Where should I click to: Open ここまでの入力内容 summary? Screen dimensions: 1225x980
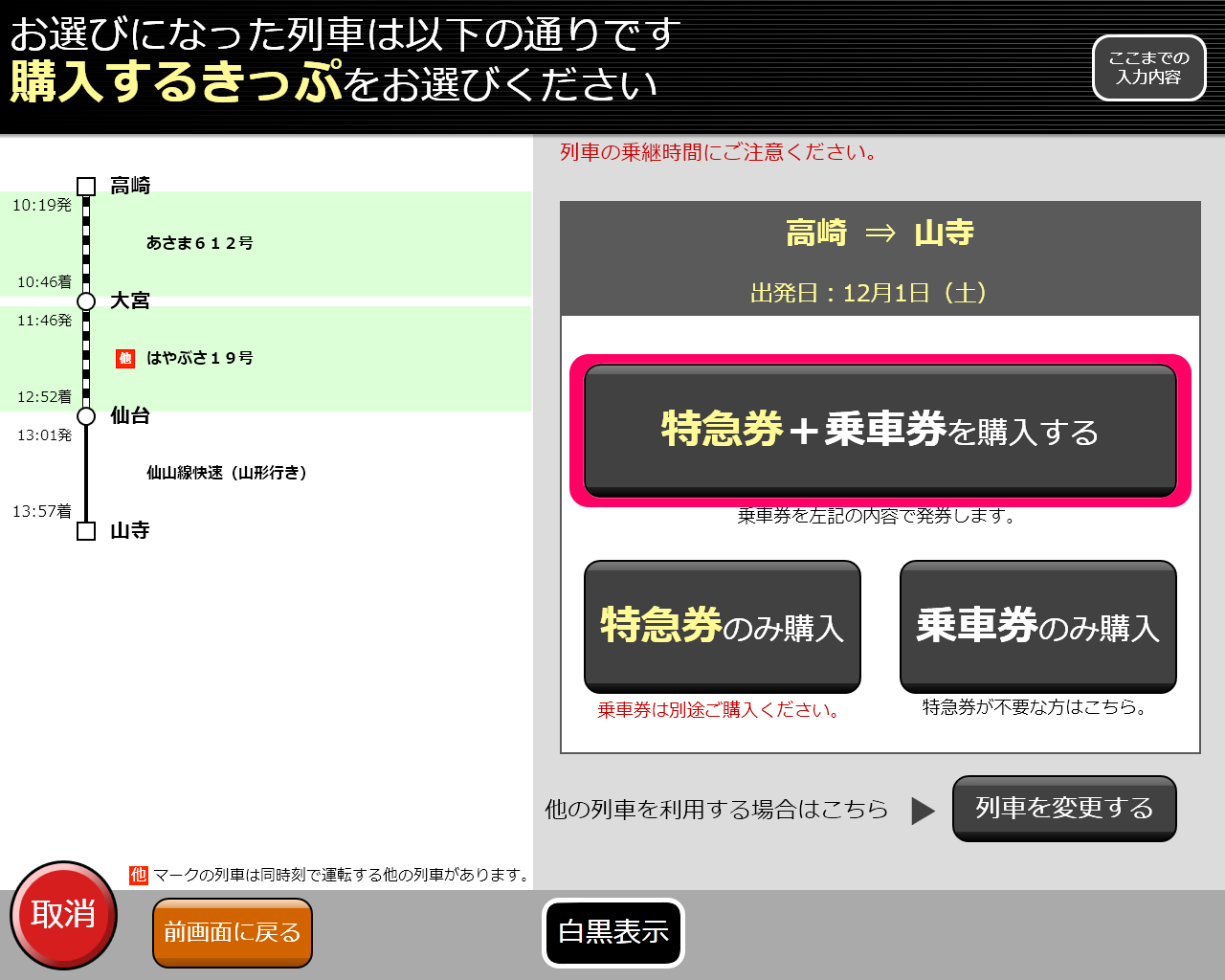point(1148,68)
